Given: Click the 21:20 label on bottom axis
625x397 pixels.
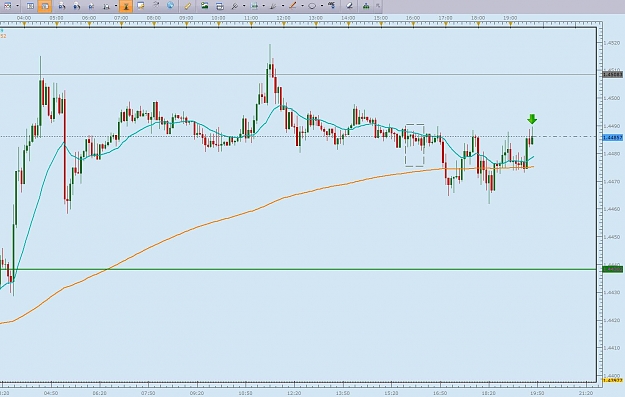Looking at the screenshot, I should [586, 393].
